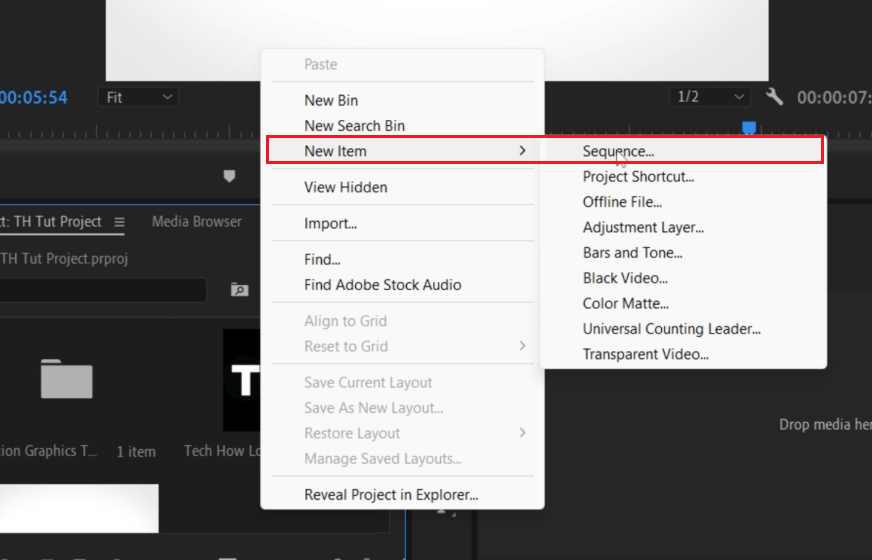Select the Tech How Logo thumbnail
The image size is (872, 560).
click(x=242, y=379)
